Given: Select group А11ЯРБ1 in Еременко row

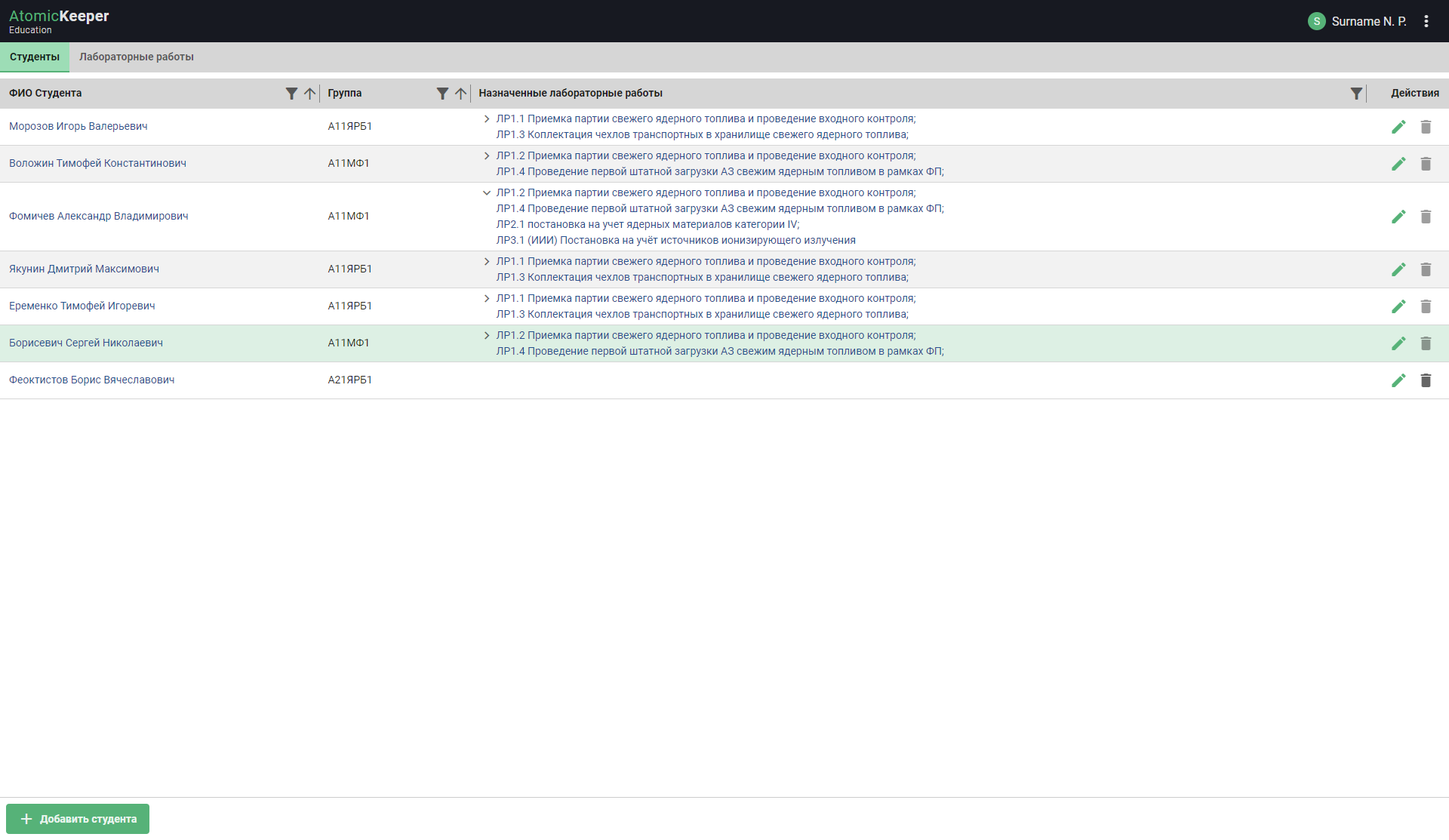Looking at the screenshot, I should click(x=350, y=306).
